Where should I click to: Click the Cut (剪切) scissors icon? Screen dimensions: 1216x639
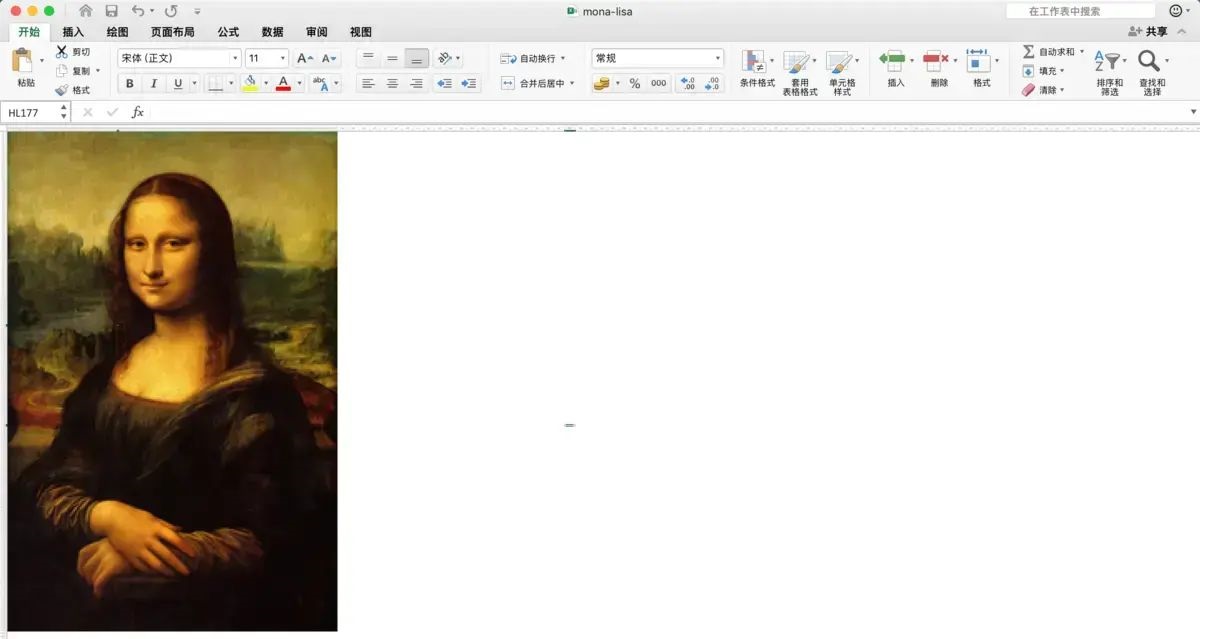tap(62, 51)
